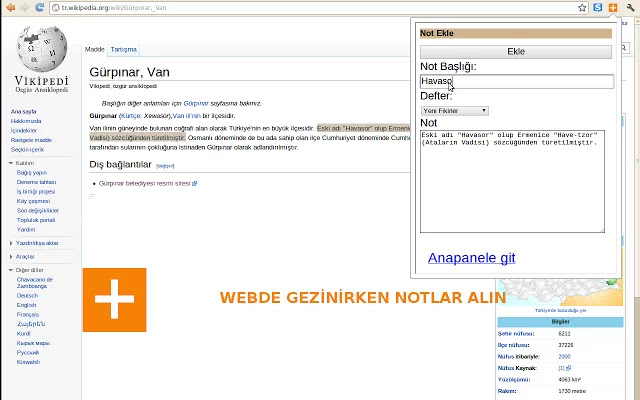Image resolution: width=640 pixels, height=400 pixels.
Task: Open the wrench settings menu
Action: pos(630,7)
